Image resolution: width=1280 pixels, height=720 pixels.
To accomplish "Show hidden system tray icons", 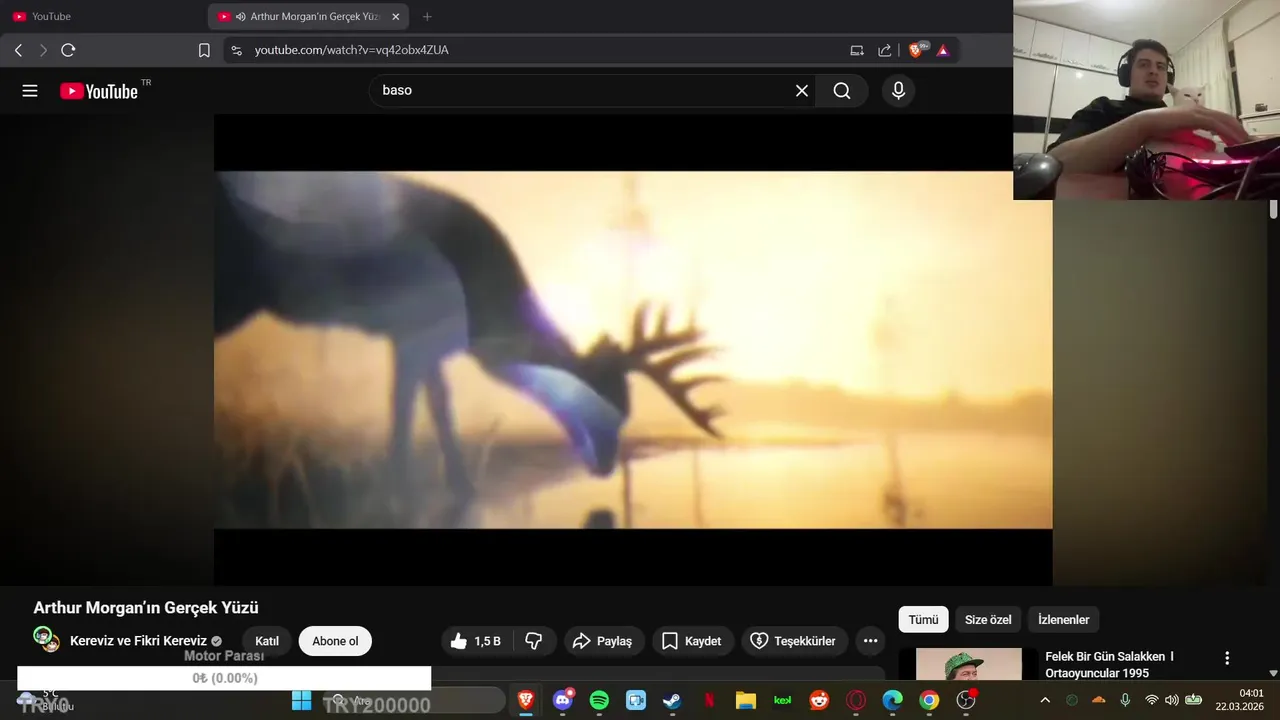I will click(1045, 700).
